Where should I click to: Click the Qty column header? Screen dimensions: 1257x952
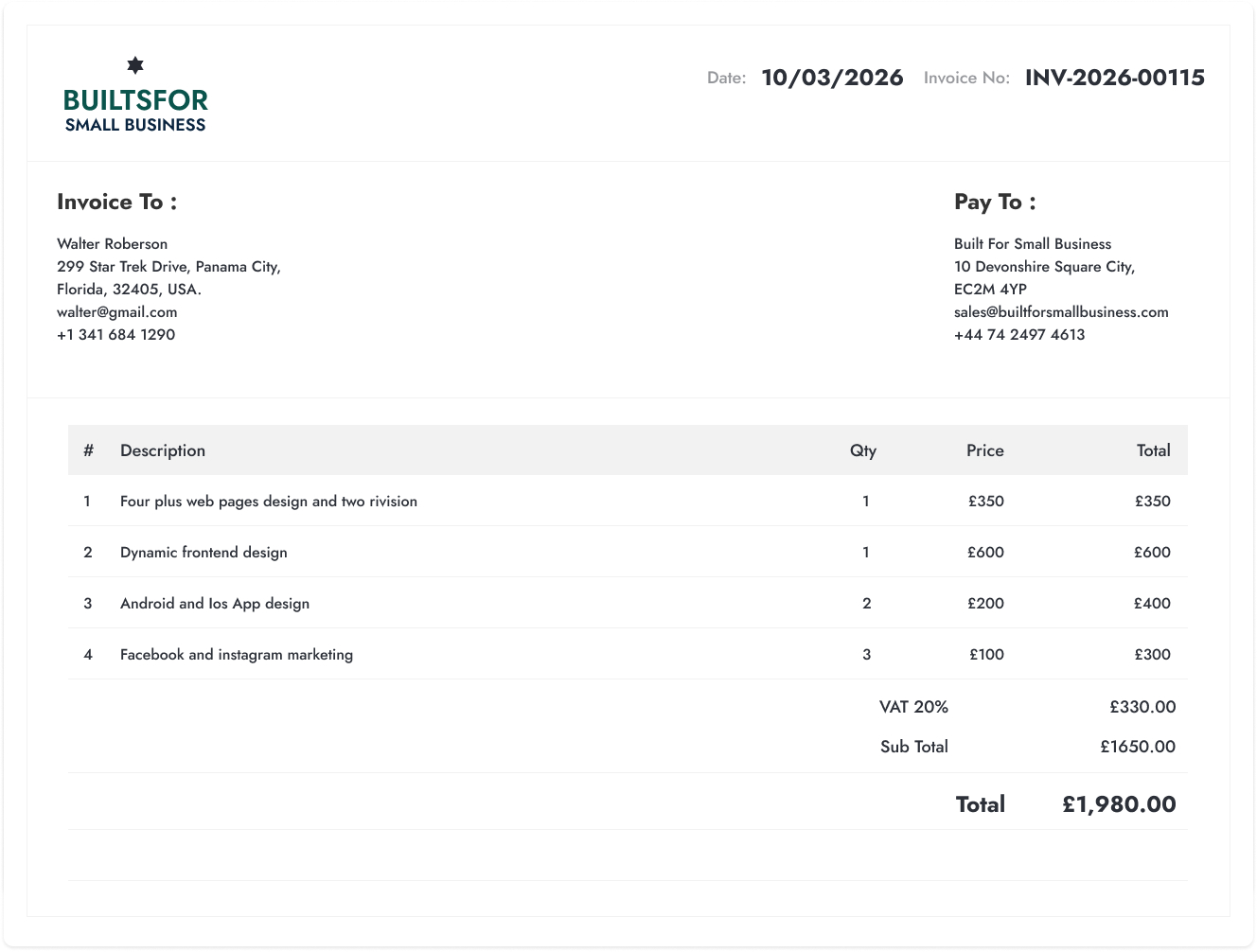coord(863,450)
